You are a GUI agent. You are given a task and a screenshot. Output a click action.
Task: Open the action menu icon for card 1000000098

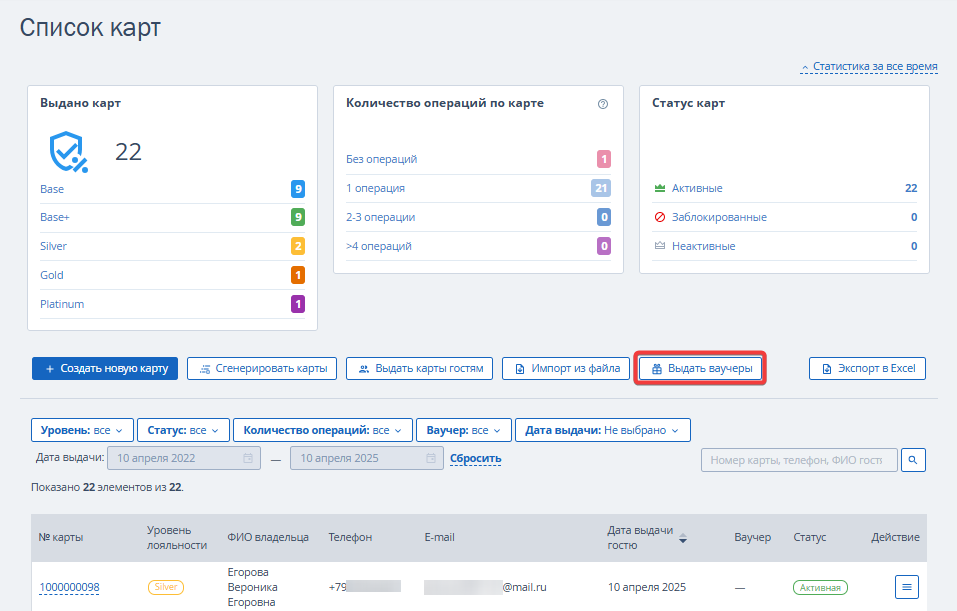coord(906,587)
